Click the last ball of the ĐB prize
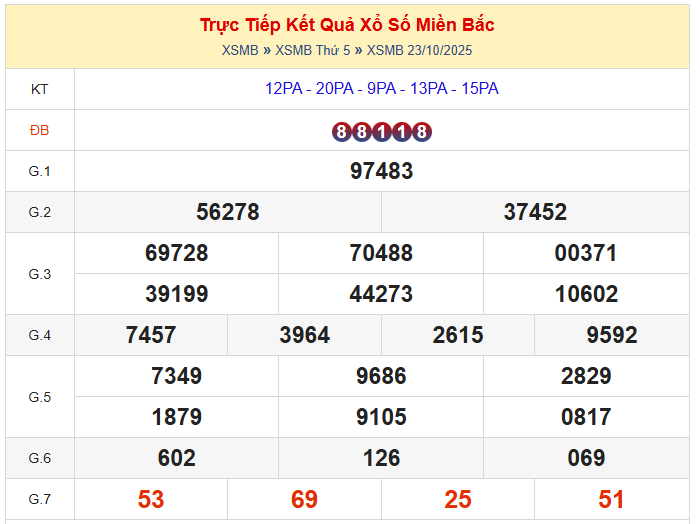This screenshot has height=524, width=700. [422, 131]
